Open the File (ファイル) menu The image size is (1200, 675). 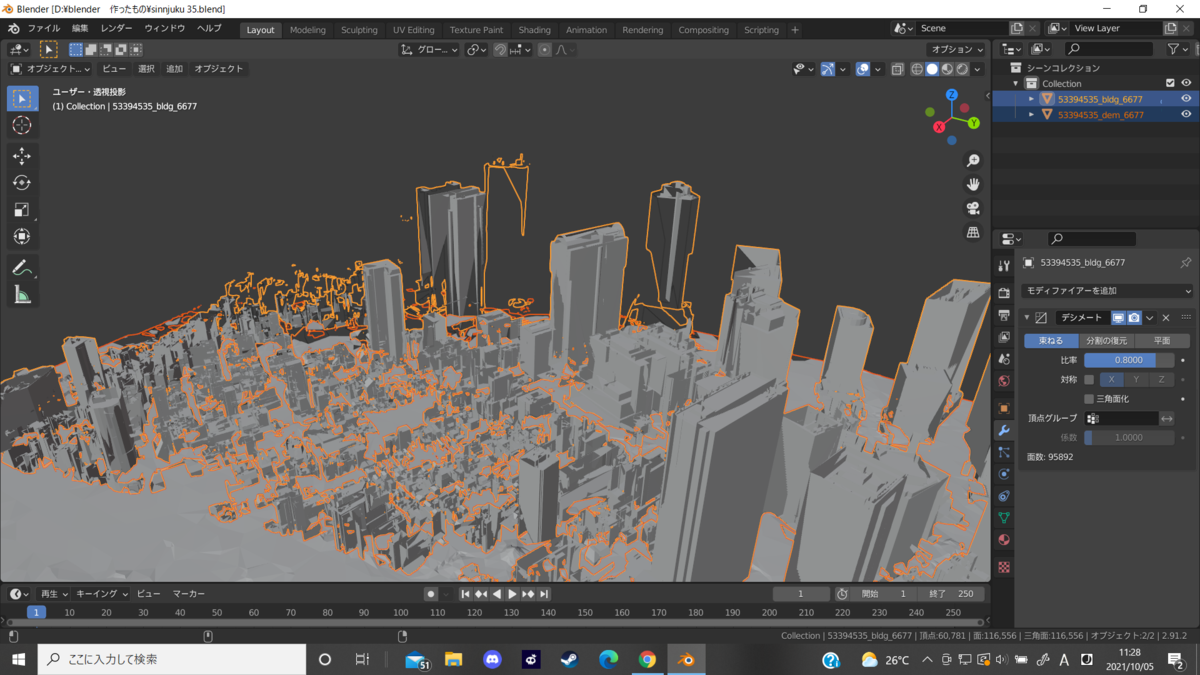point(43,29)
